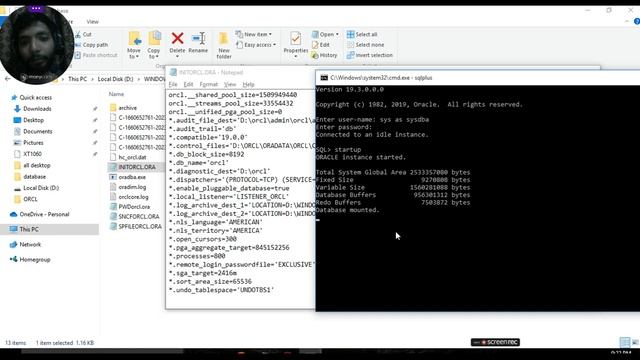Click the back arrow in Explorer

click(7, 79)
